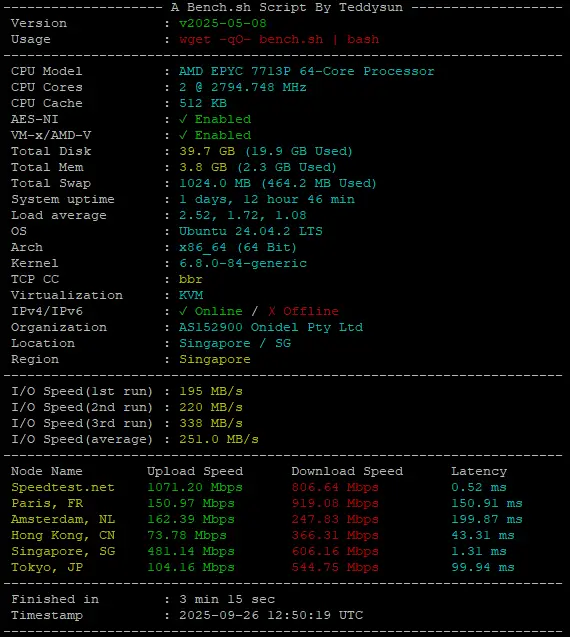Click the AES-NI Enabled checkmark
Screen dimensions: 570x637
click(x=183, y=119)
